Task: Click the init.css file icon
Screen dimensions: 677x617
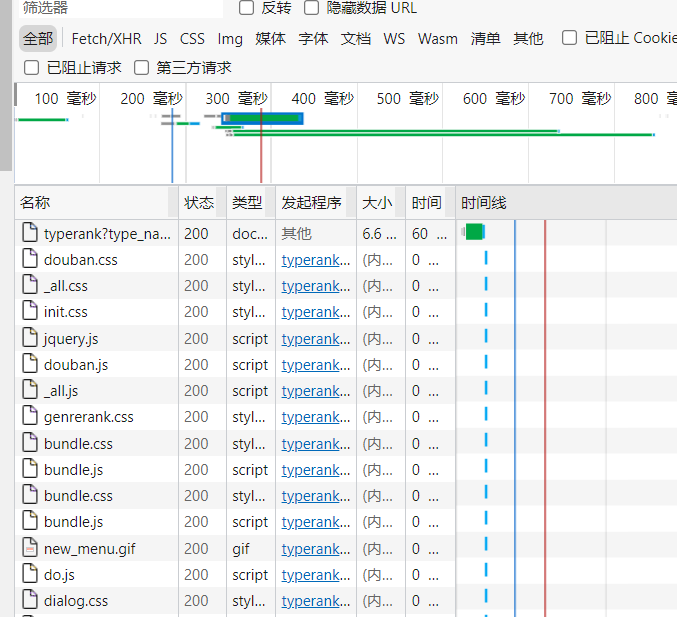Action: tap(30, 310)
